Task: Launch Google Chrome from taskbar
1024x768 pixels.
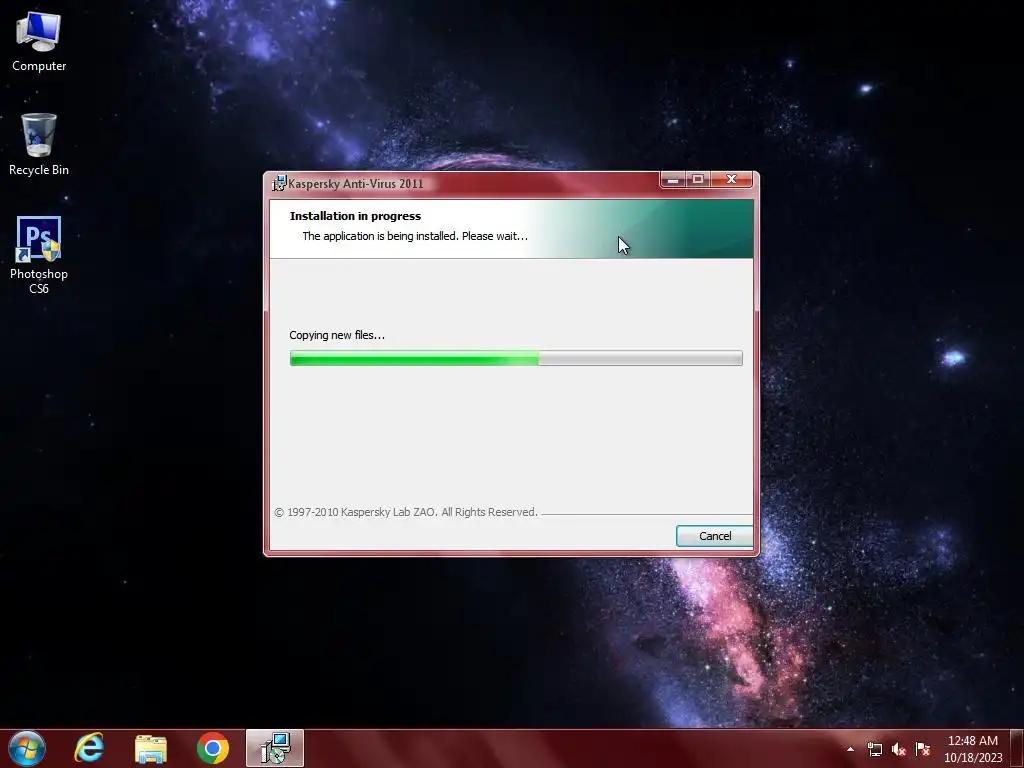Action: (213, 748)
